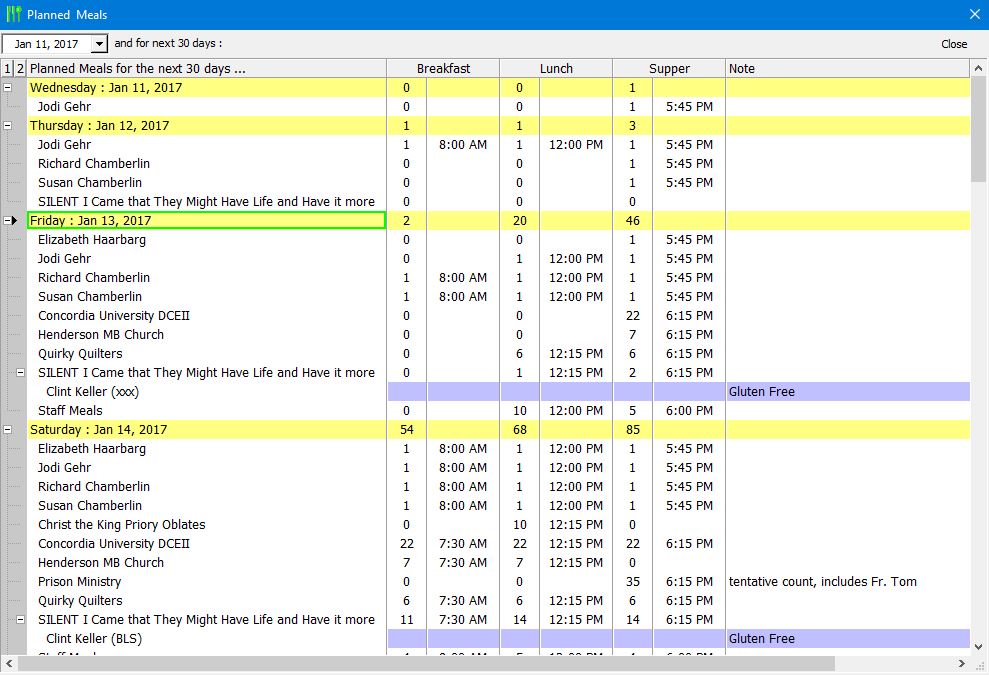Click the horizontal scrollbar thumb

click(x=426, y=663)
